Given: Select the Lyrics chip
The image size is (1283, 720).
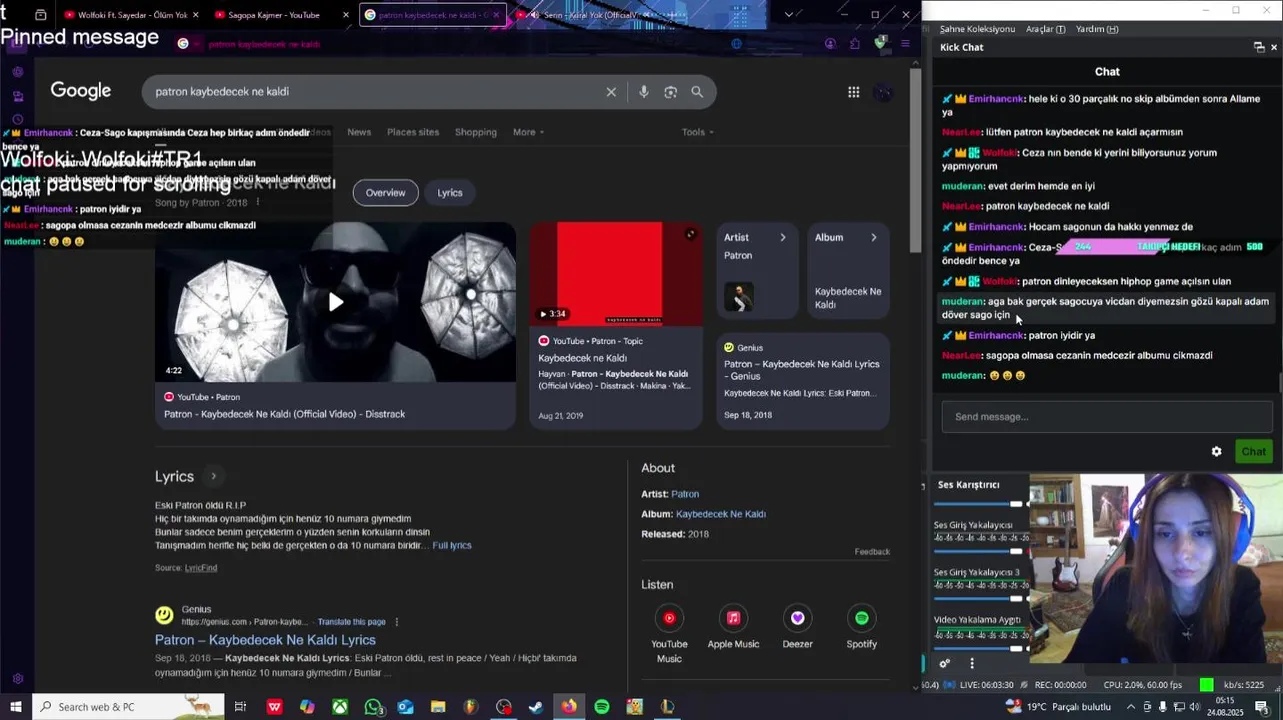Looking at the screenshot, I should [x=450, y=193].
